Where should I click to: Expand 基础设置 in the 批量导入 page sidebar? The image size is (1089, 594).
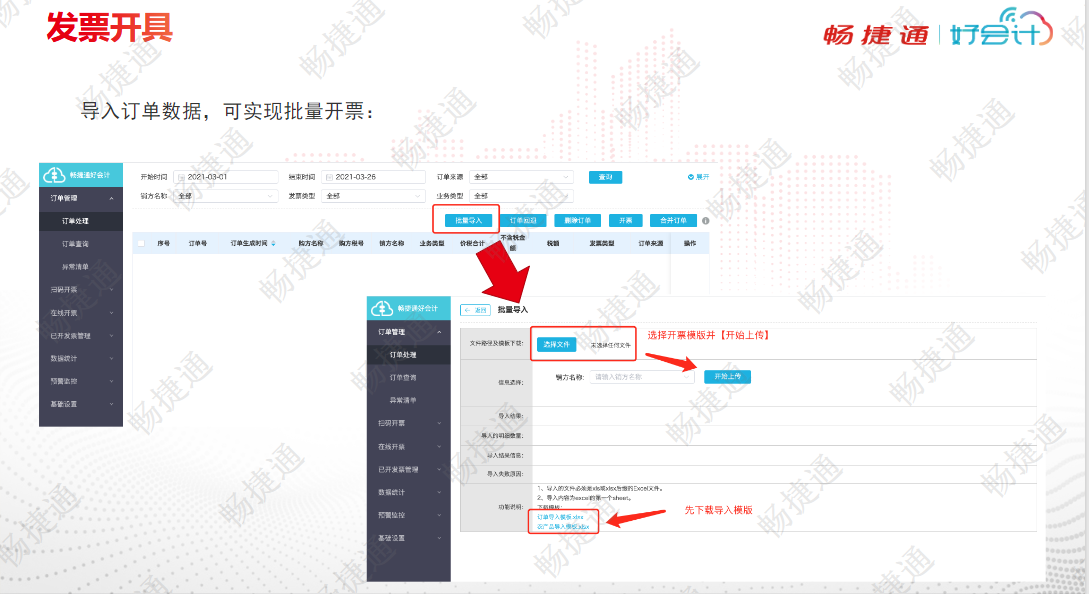pyautogui.click(x=439, y=538)
